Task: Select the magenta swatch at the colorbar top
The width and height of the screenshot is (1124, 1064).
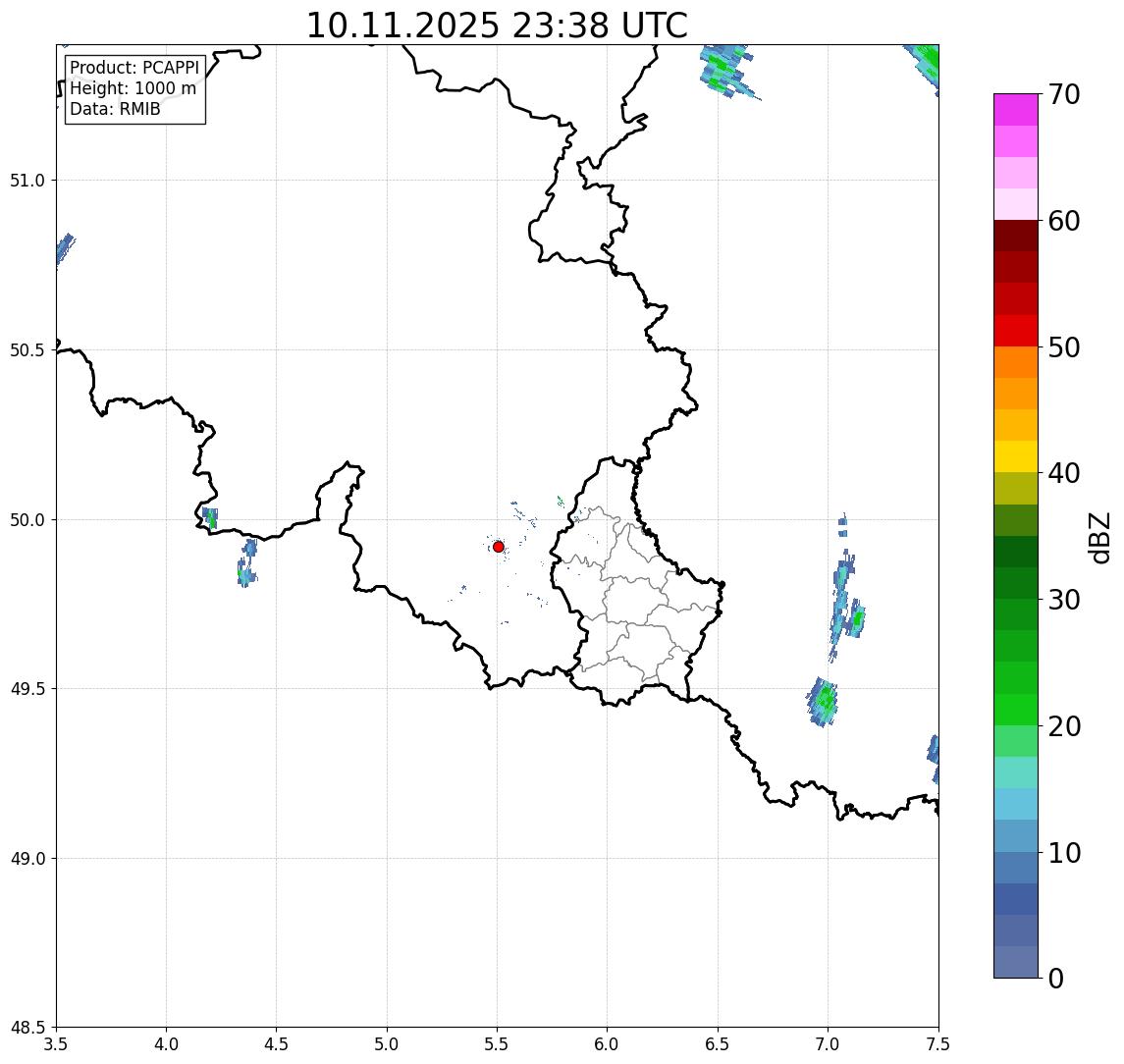Action: 1016,110
